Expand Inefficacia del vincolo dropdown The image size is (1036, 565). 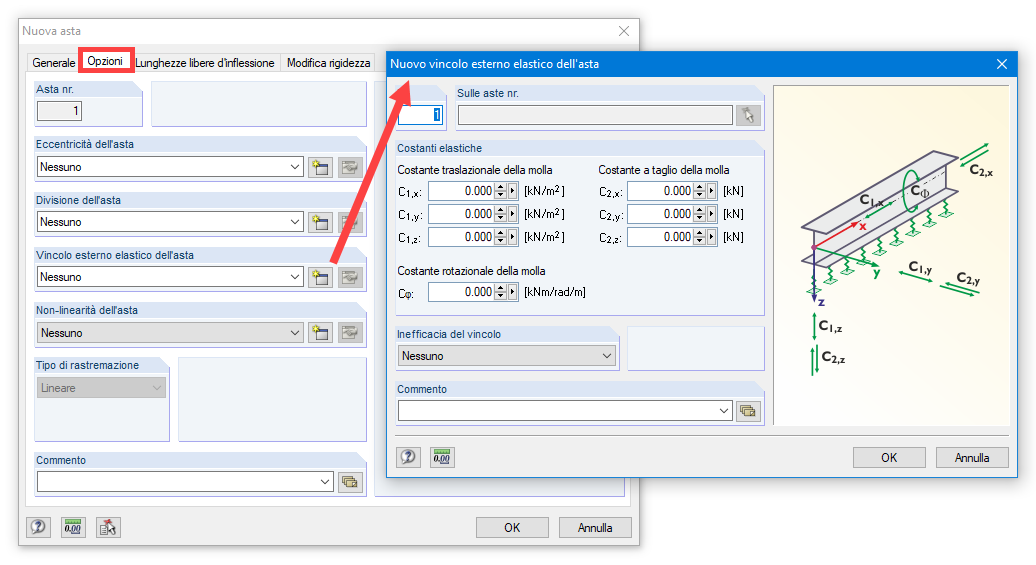click(607, 356)
